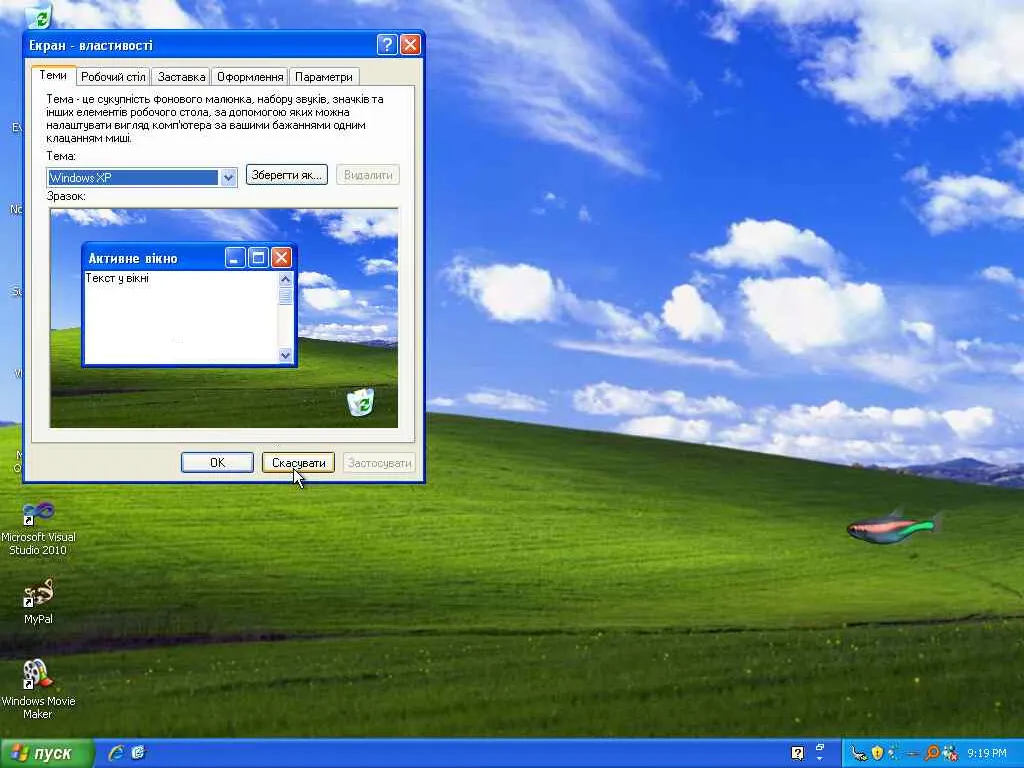
Task: Switch to the Параметри tab
Action: (324, 77)
